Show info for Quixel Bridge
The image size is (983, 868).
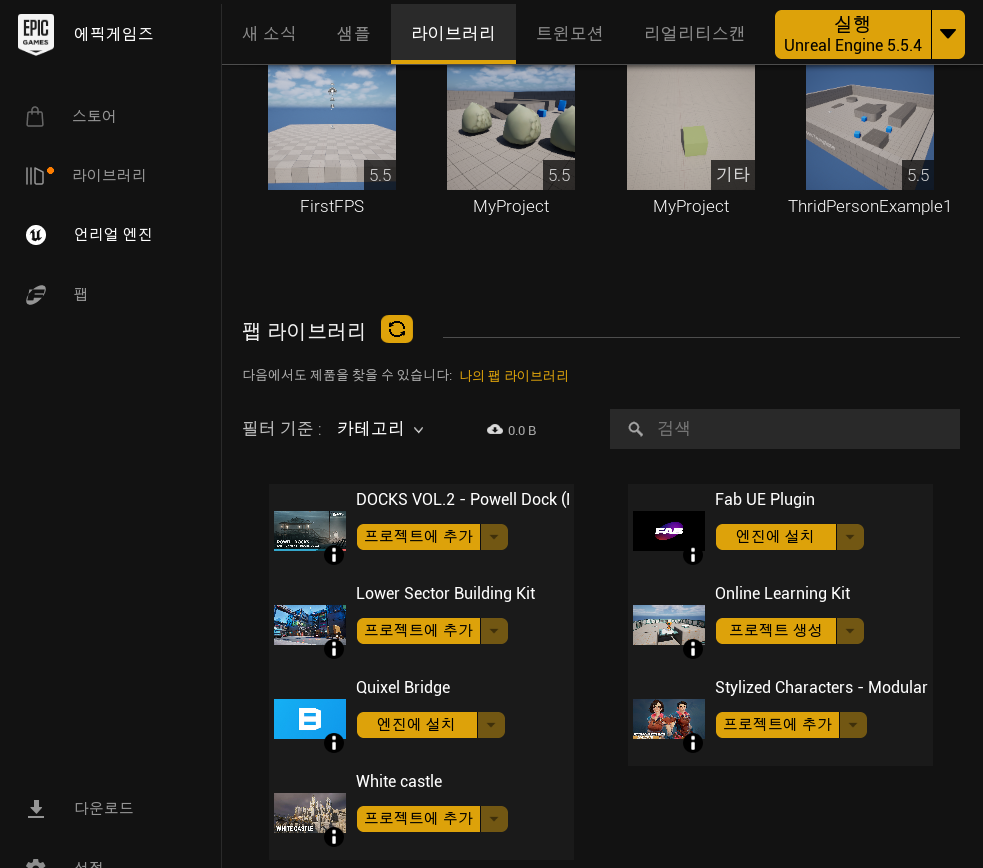coord(334,743)
